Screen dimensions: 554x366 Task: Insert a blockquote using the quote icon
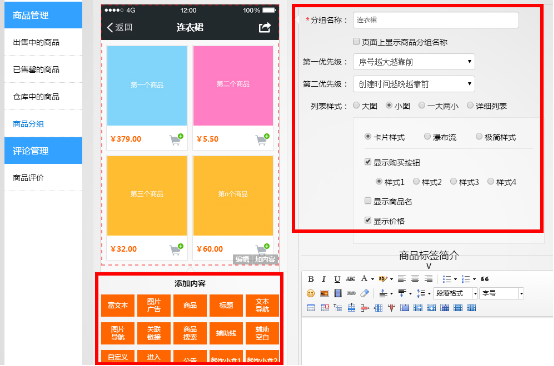point(485,279)
